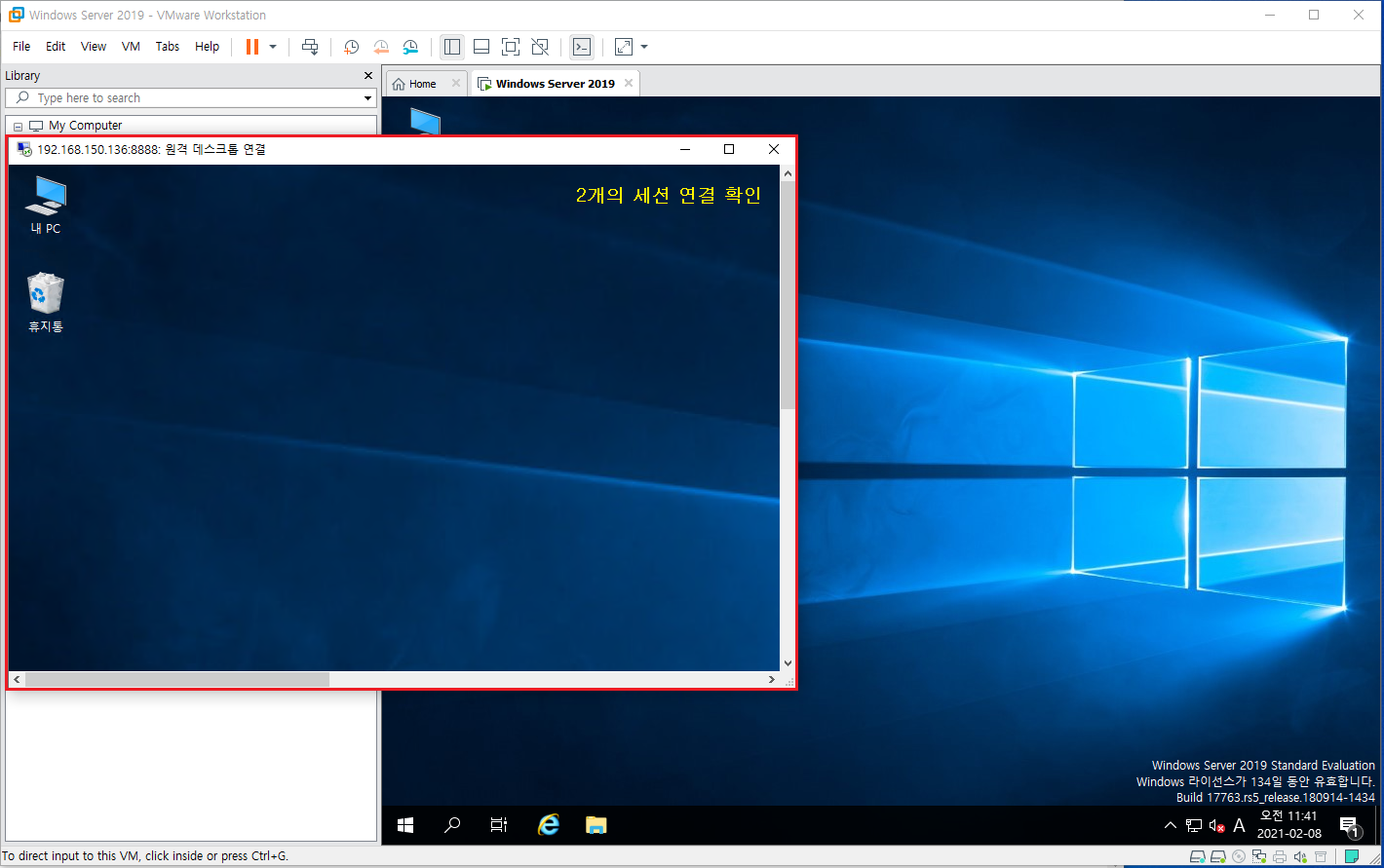The height and width of the screenshot is (868, 1384).
Task: Click the 'To direct input to this VM' text
Action: (x=145, y=856)
